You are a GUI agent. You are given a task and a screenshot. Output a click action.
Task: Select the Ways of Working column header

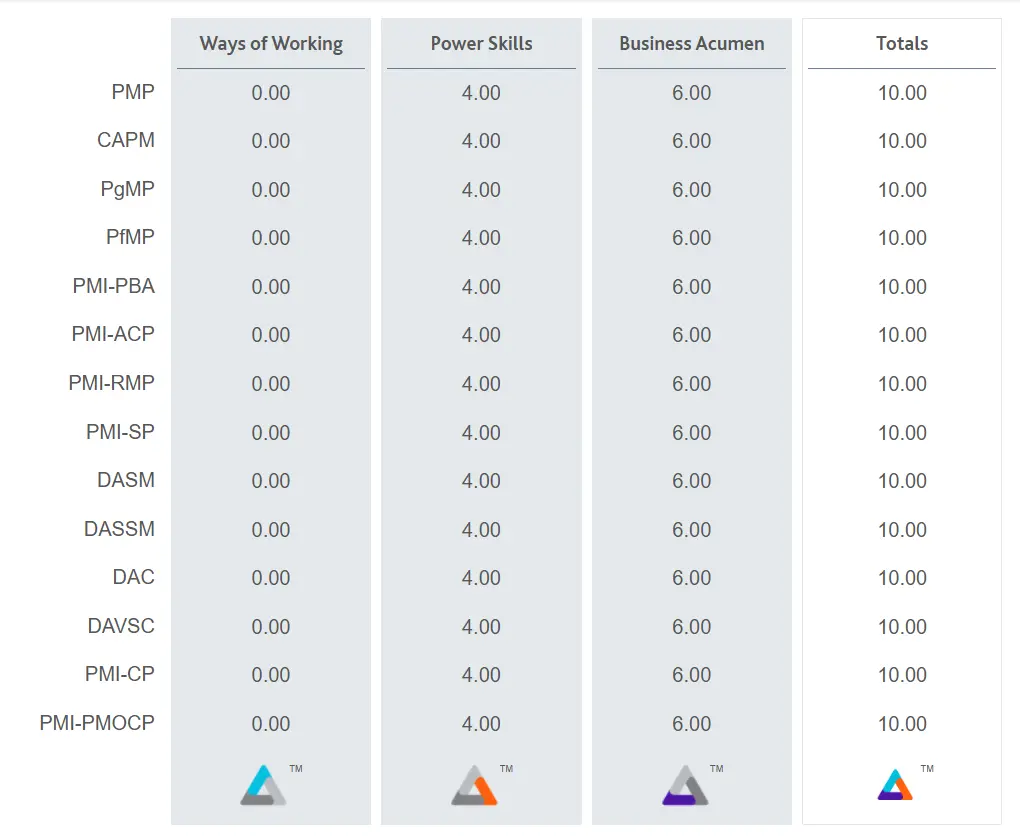(x=271, y=44)
